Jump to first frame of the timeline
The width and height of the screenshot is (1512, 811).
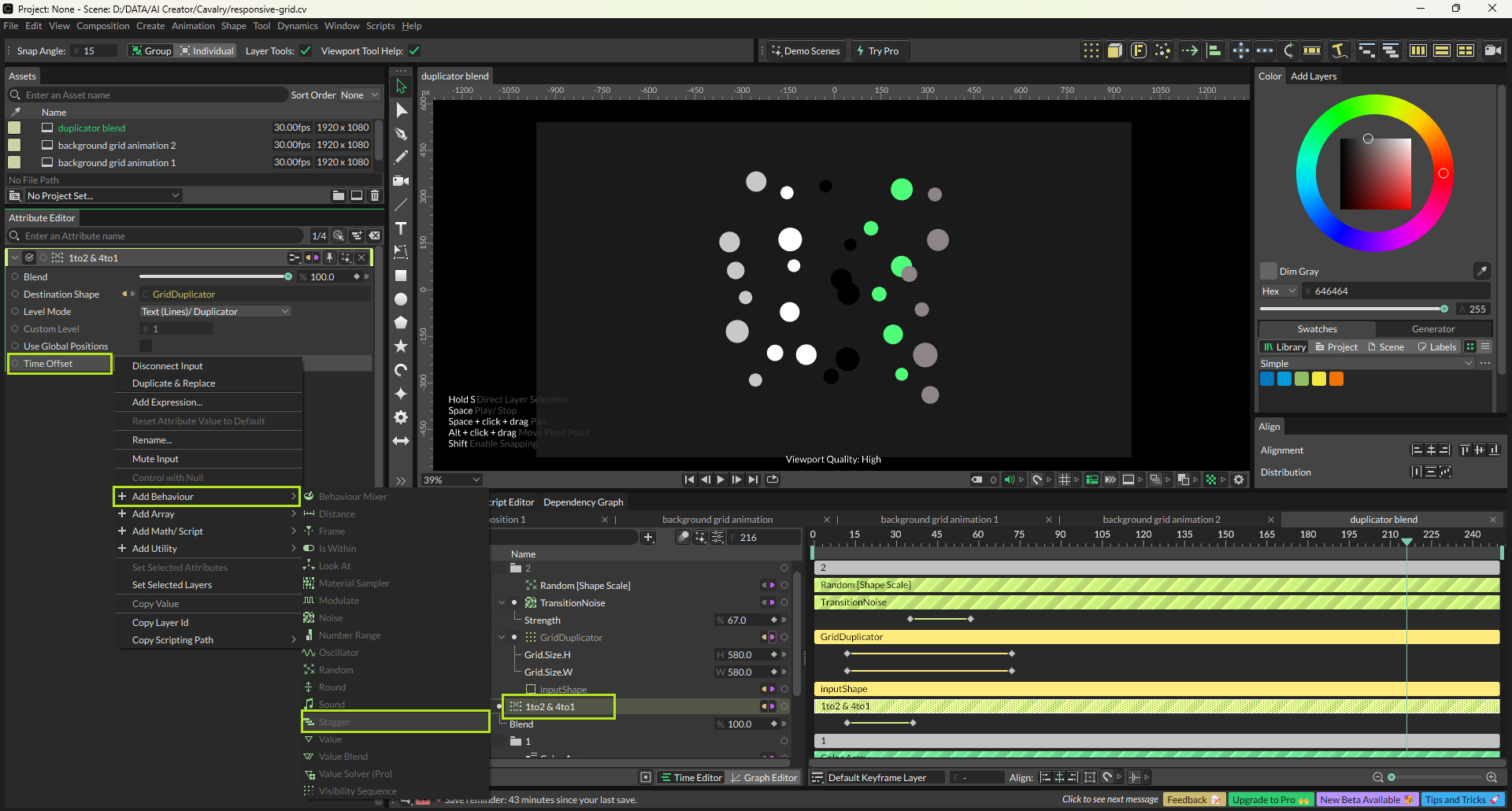coord(689,480)
